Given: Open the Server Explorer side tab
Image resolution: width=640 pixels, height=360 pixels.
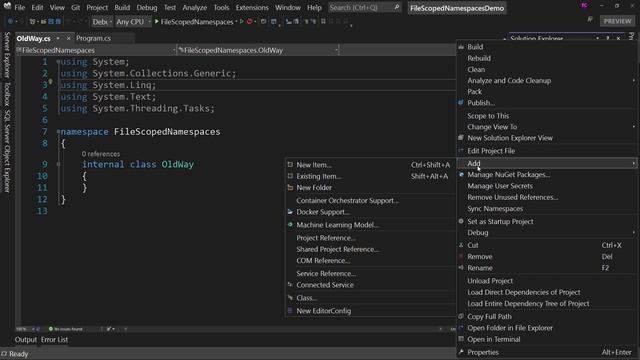Looking at the screenshot, I should 7,56.
